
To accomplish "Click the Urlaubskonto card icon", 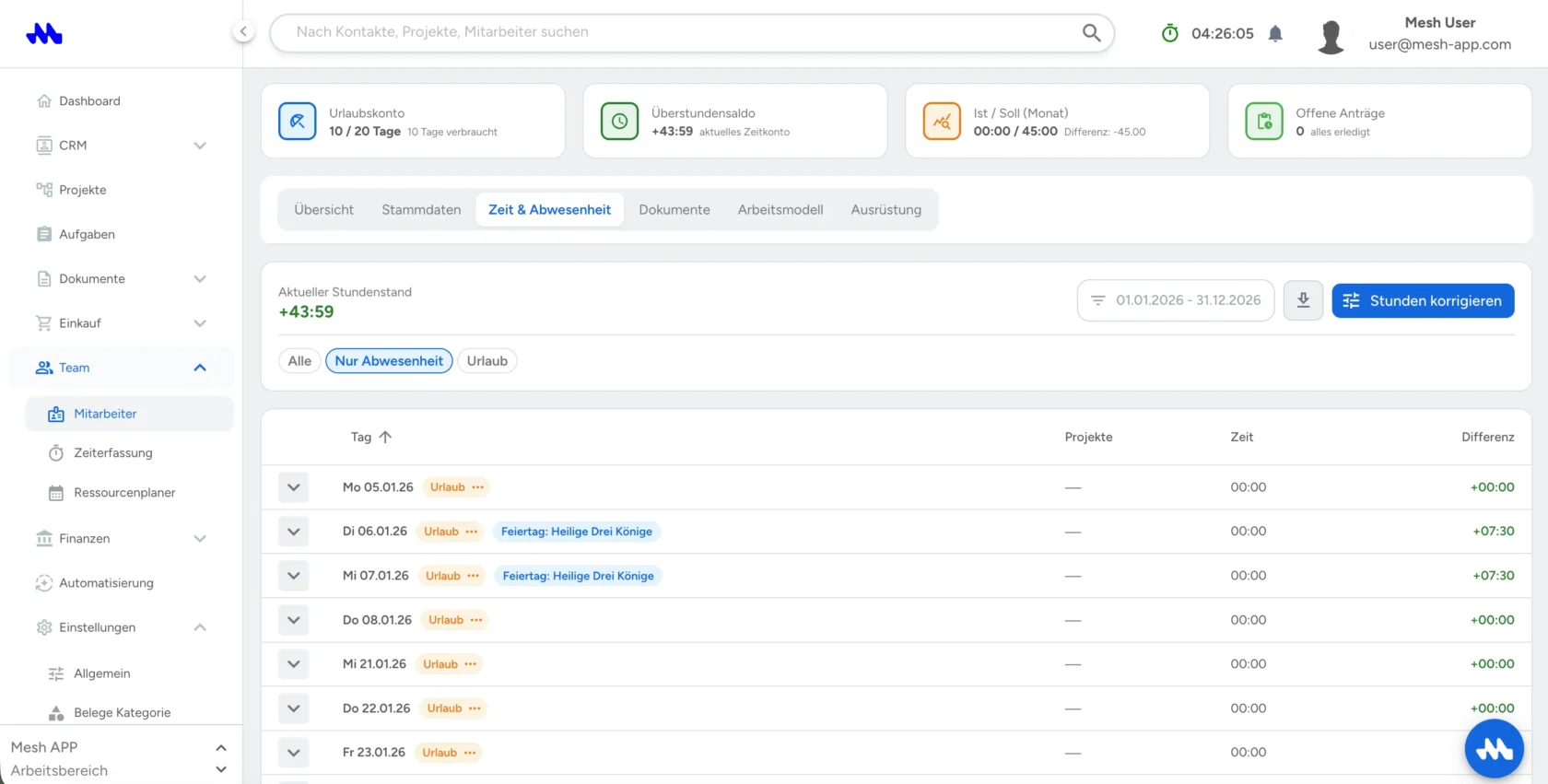I will coord(298,122).
